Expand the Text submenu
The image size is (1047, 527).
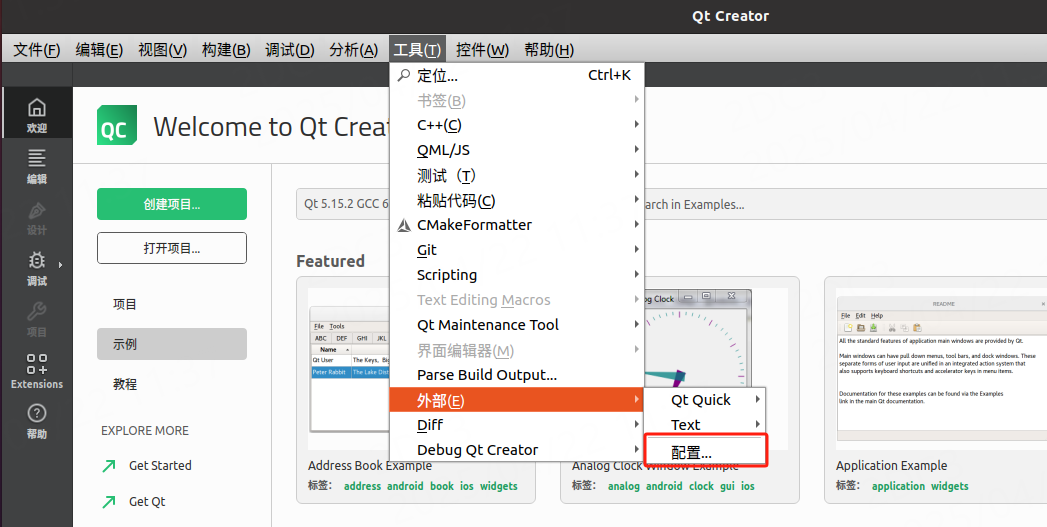pos(705,425)
